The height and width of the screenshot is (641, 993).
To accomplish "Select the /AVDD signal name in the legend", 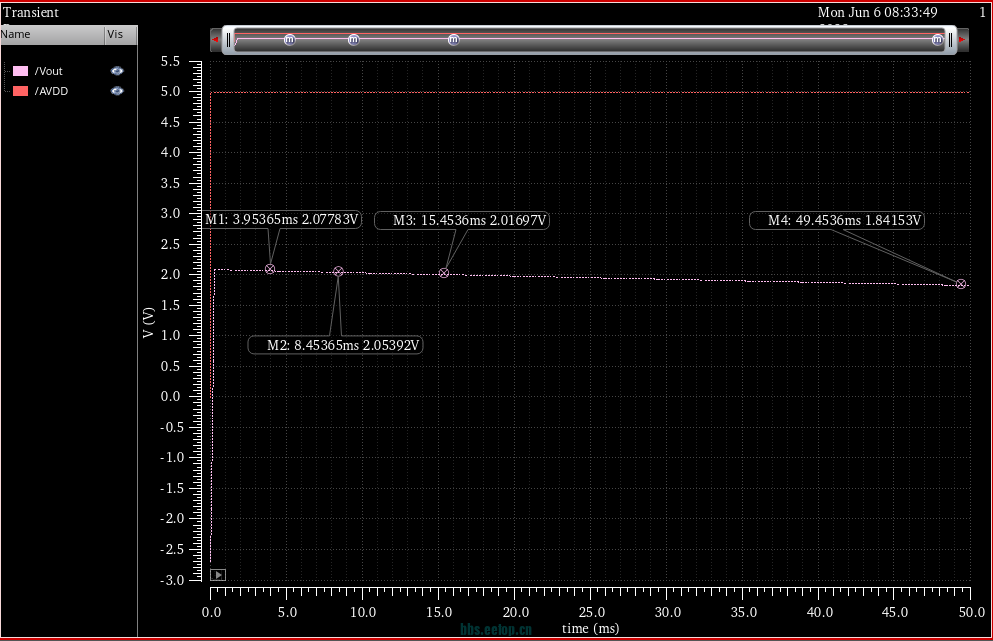I will (51, 91).
